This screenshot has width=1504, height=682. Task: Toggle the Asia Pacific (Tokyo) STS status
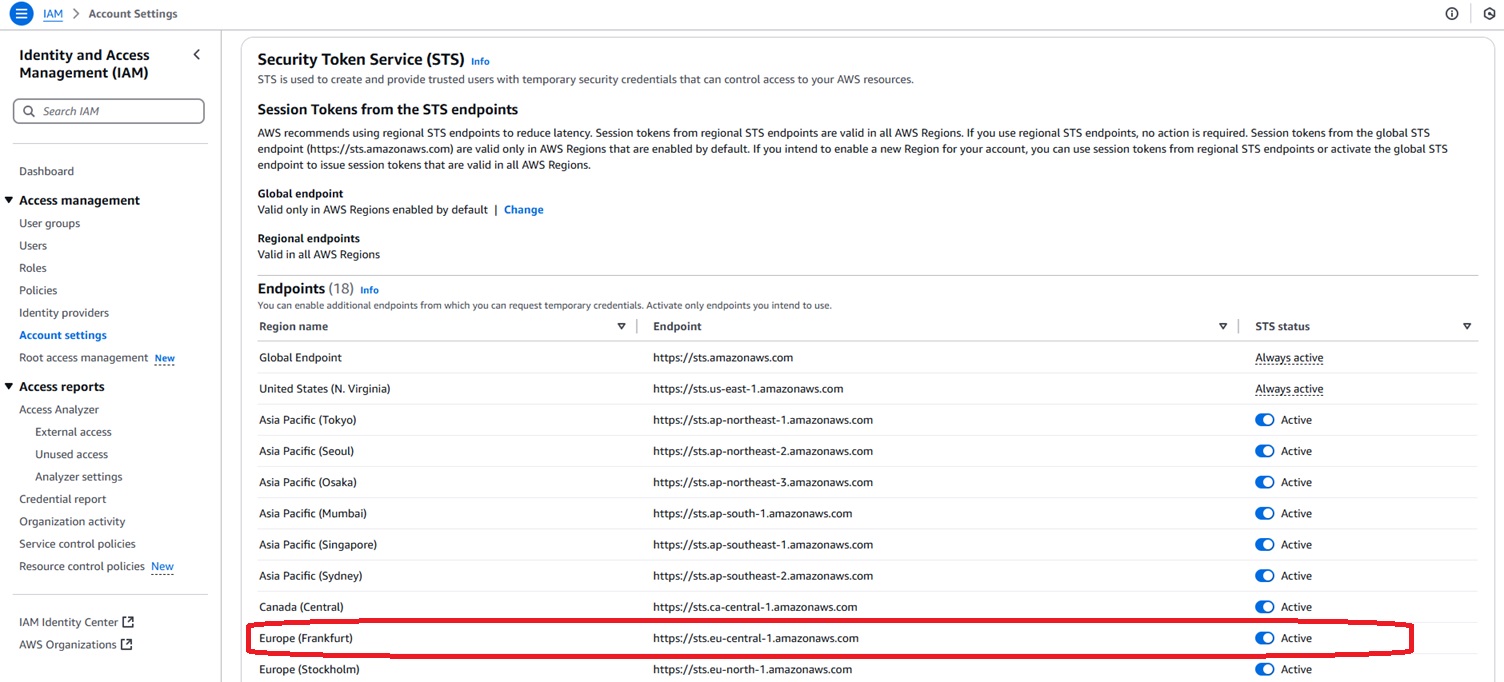[1264, 420]
